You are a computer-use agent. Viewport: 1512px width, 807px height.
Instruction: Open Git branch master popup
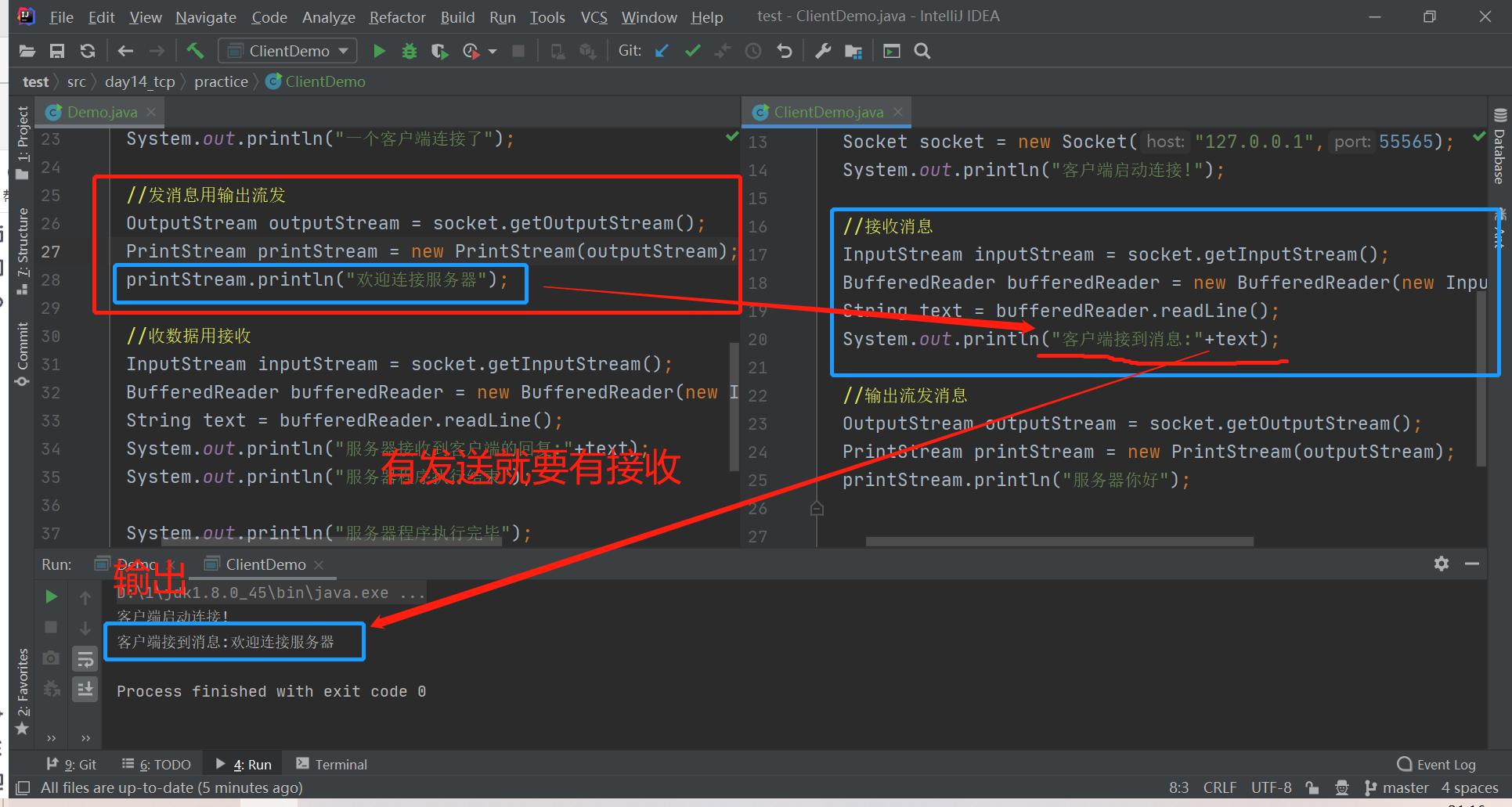click(x=1397, y=787)
